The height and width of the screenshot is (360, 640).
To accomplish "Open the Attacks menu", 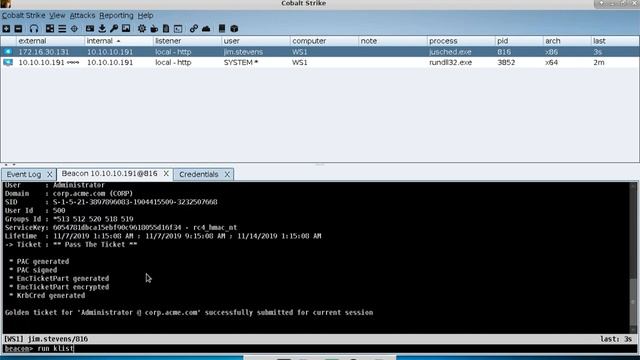I will tap(82, 16).
